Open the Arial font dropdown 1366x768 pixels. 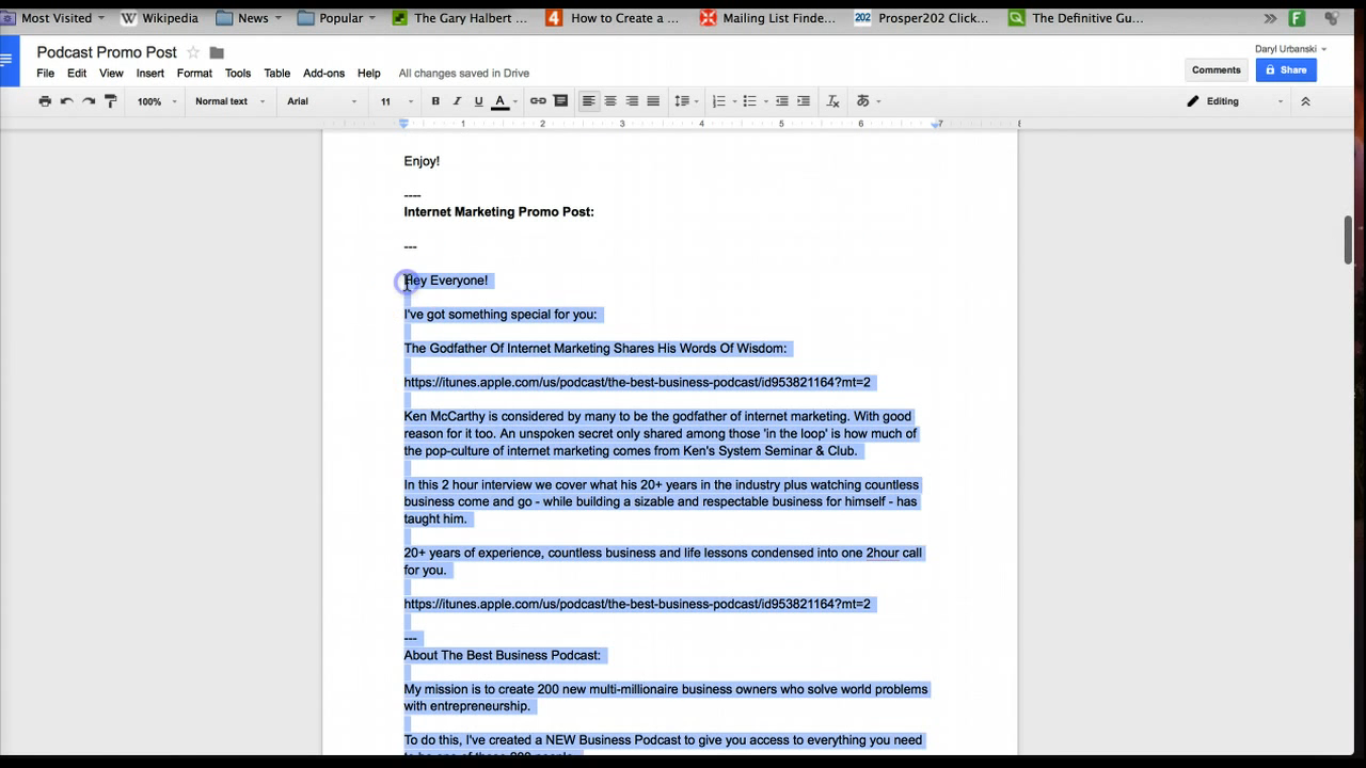coord(322,101)
